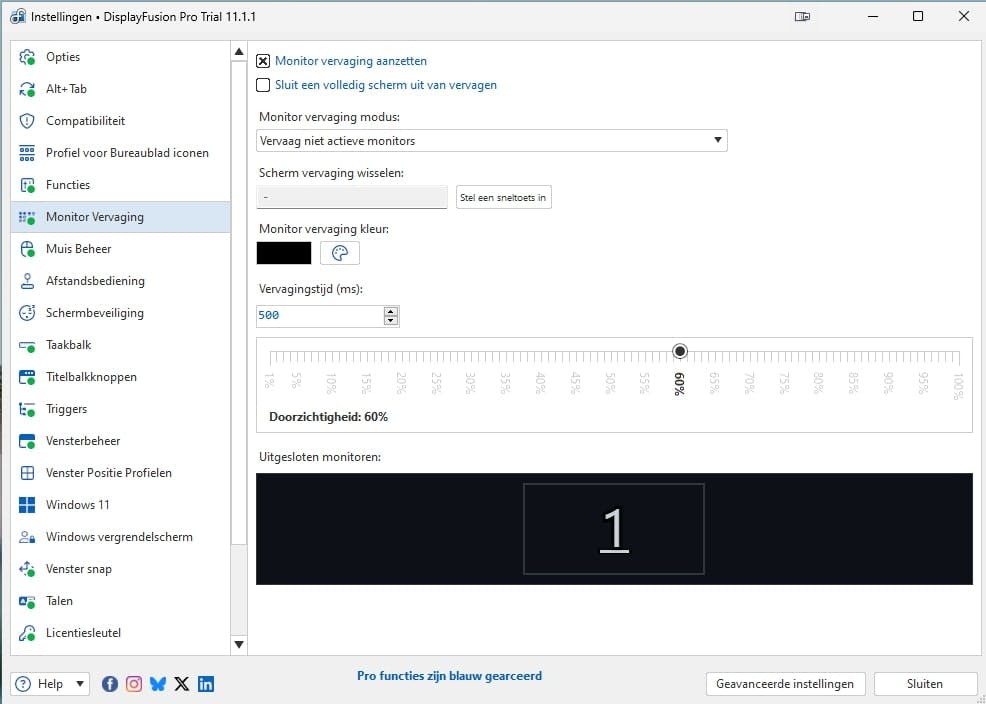Screen dimensions: 986x704
Task: Click the Alt+Tab sidebar icon
Action: pos(27,89)
